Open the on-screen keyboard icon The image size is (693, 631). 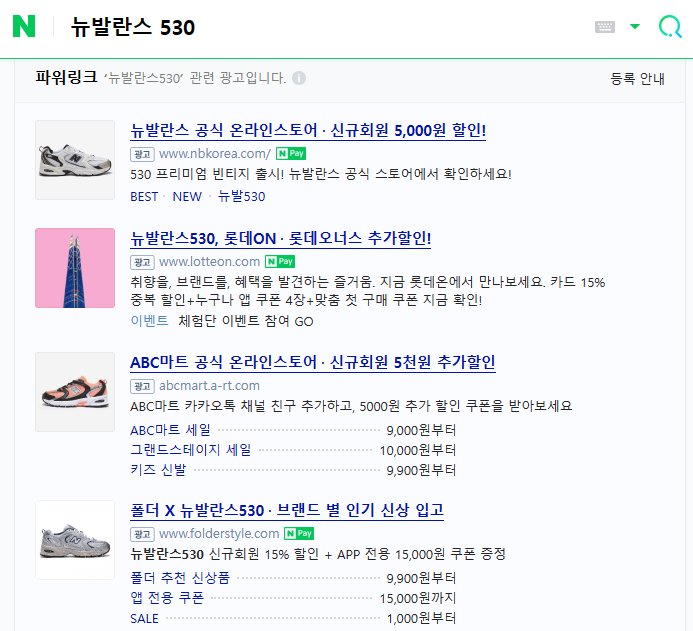tap(605, 27)
